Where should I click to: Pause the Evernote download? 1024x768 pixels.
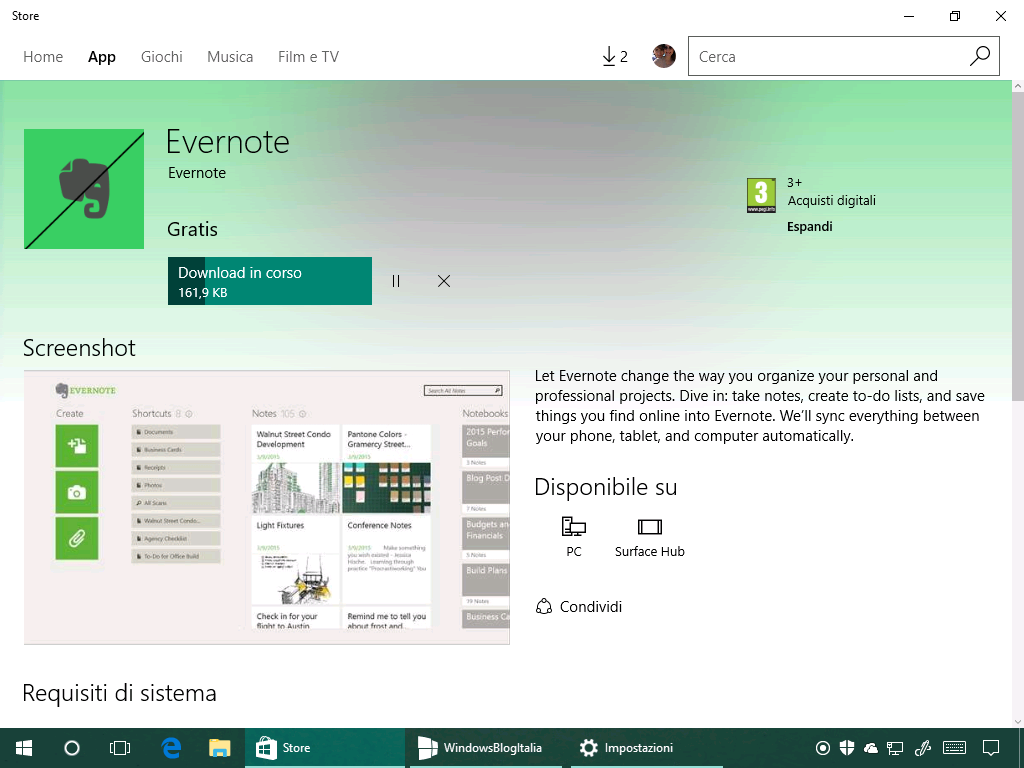point(396,281)
